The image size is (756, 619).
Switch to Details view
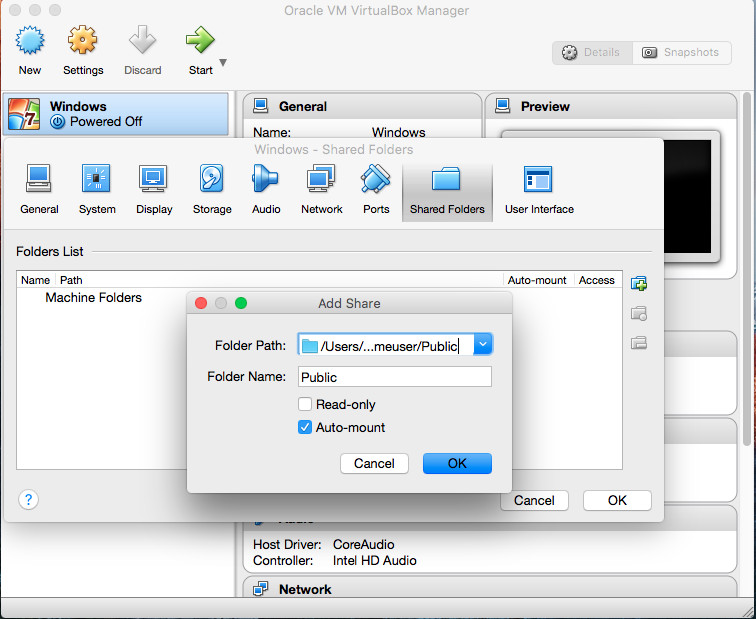[592, 53]
